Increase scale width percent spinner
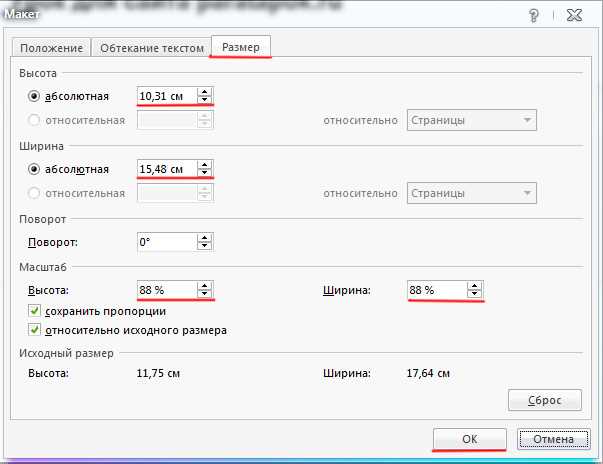This screenshot has height=464, width=603. tap(475, 286)
